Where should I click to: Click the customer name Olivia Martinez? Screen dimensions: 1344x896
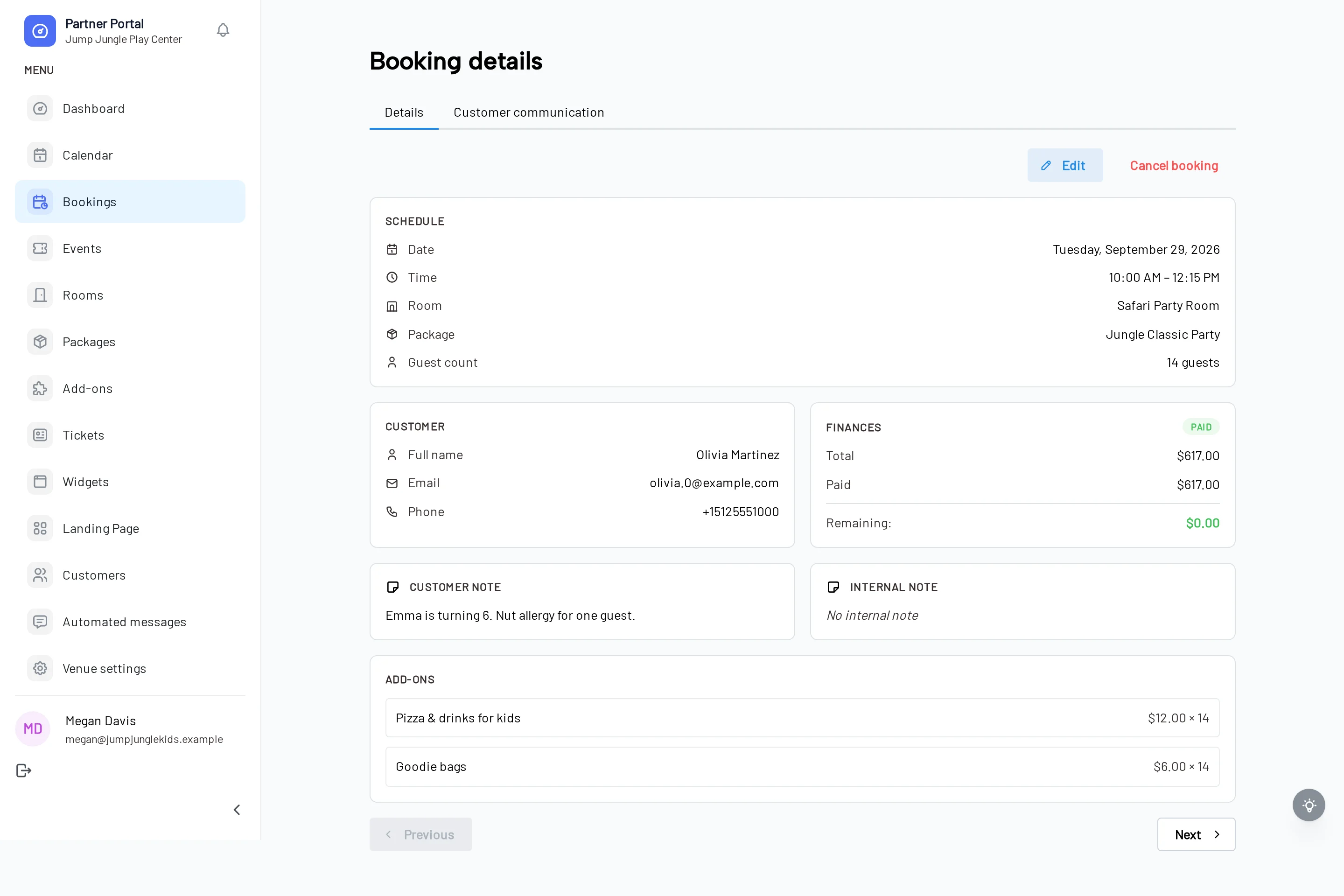pyautogui.click(x=738, y=455)
